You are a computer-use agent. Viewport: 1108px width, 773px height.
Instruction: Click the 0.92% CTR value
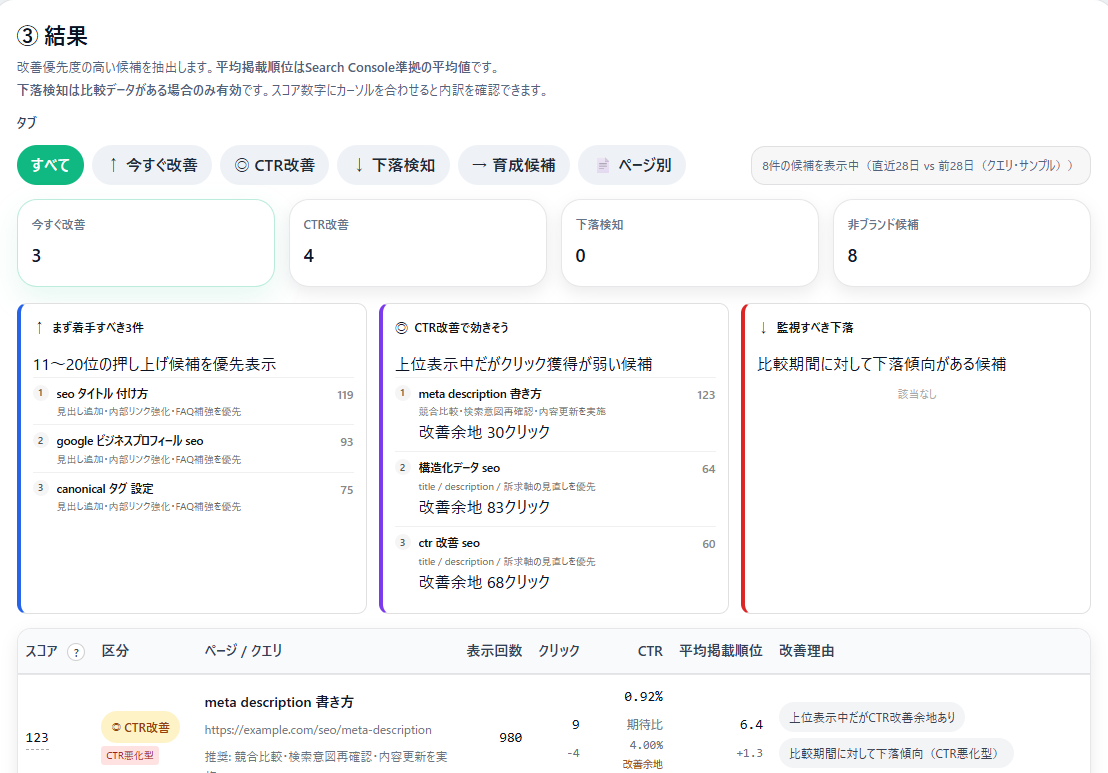point(643,697)
